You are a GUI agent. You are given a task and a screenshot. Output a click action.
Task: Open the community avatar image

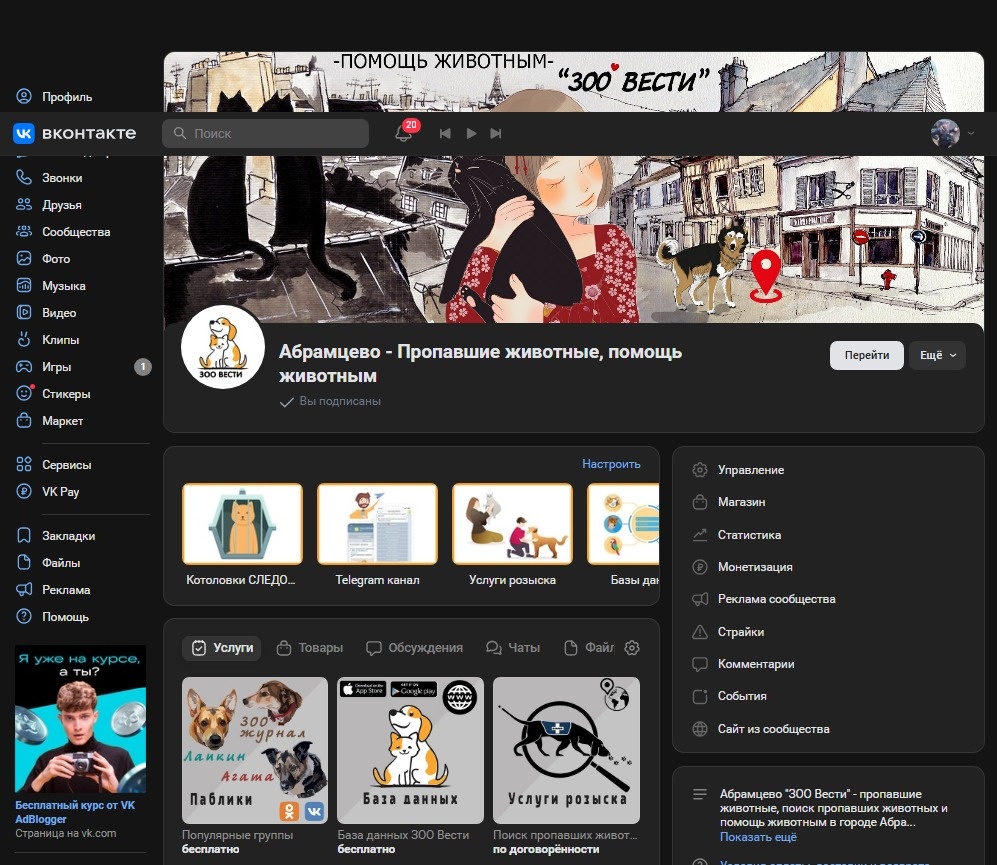click(x=223, y=347)
